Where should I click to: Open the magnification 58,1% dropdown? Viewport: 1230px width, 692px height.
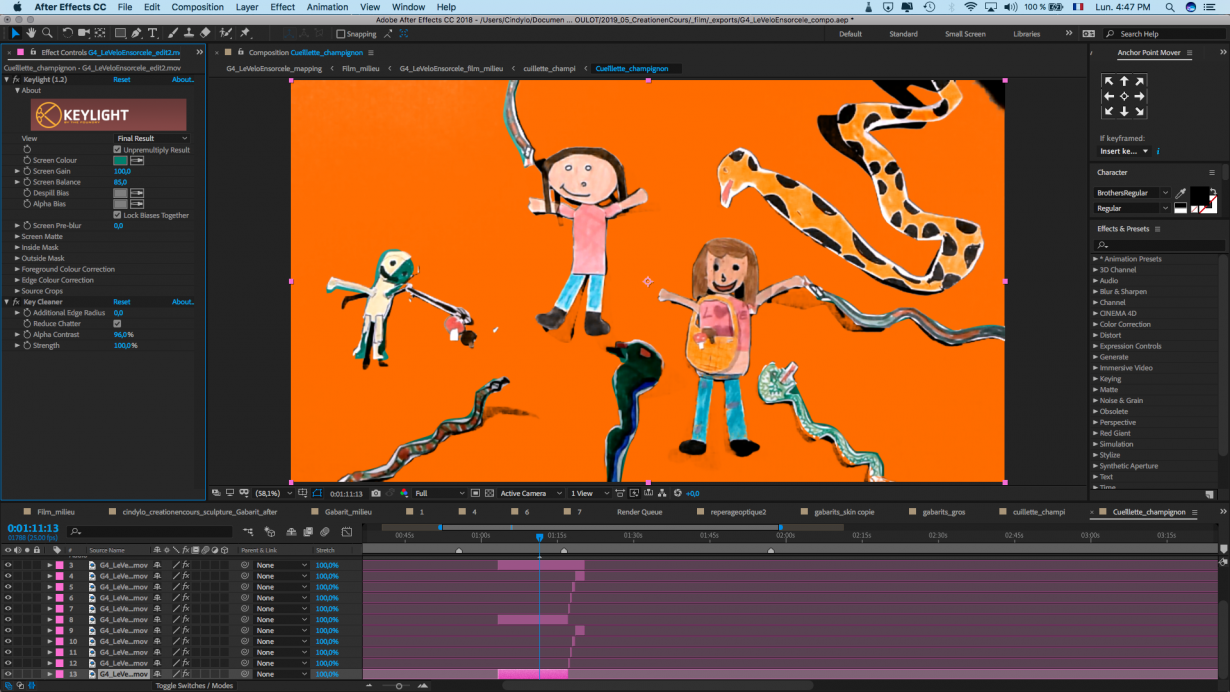click(x=274, y=493)
